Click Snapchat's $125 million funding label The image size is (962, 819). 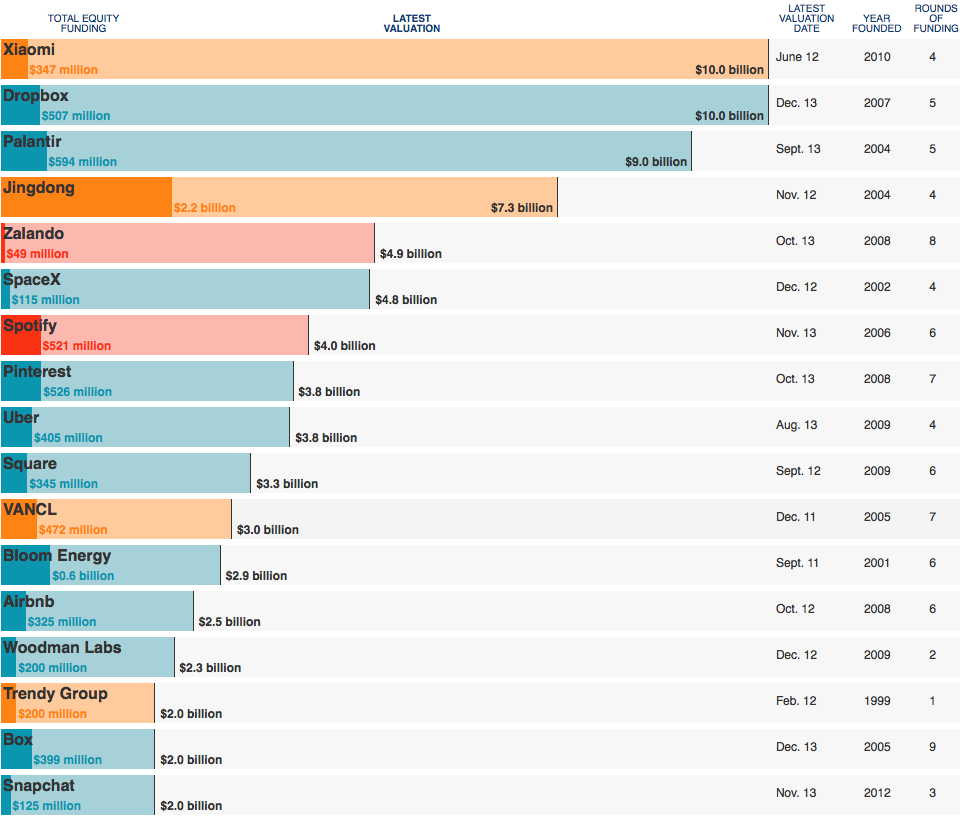pyautogui.click(x=47, y=806)
